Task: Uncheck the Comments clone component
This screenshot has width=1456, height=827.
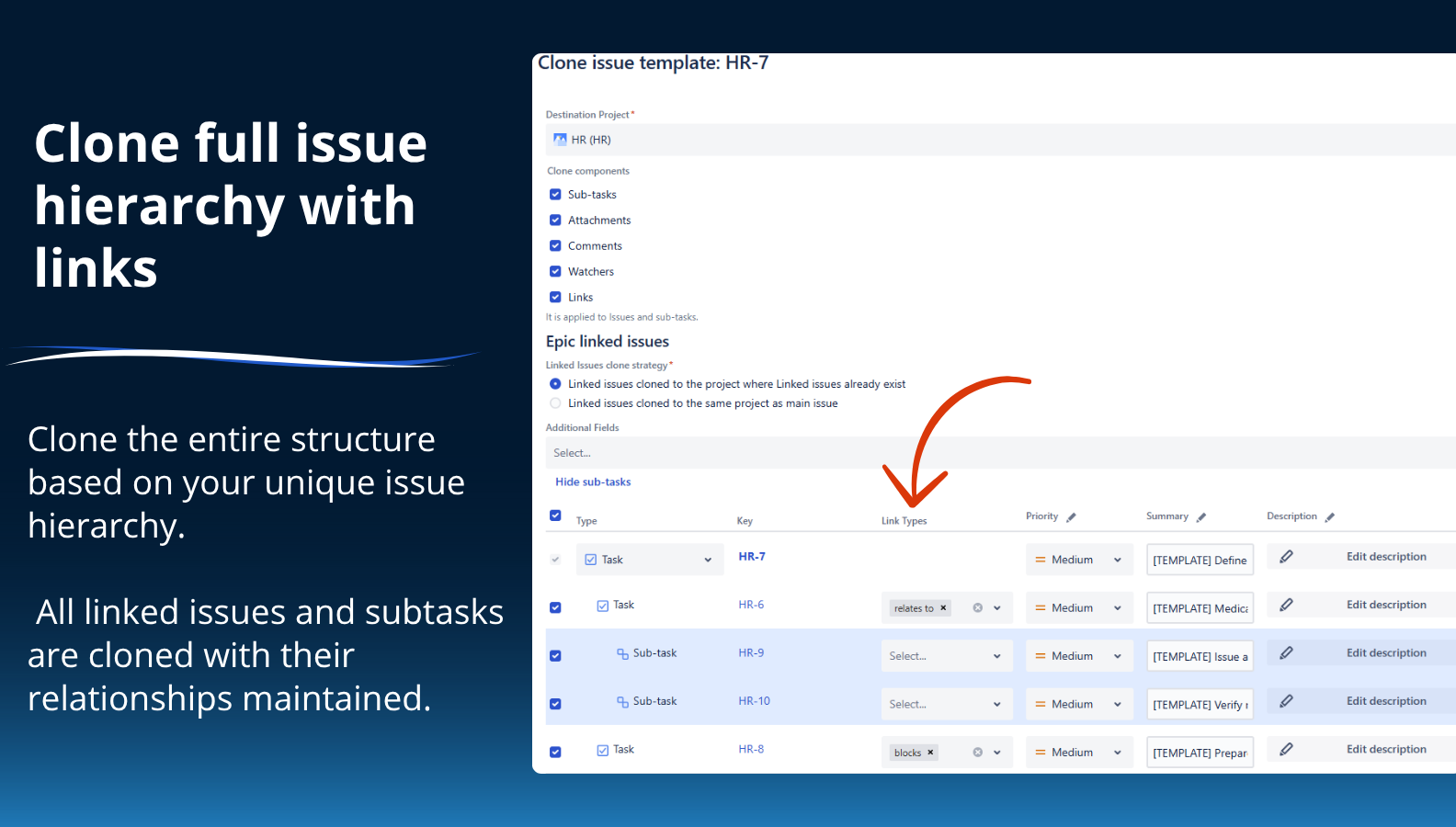Action: [x=555, y=246]
